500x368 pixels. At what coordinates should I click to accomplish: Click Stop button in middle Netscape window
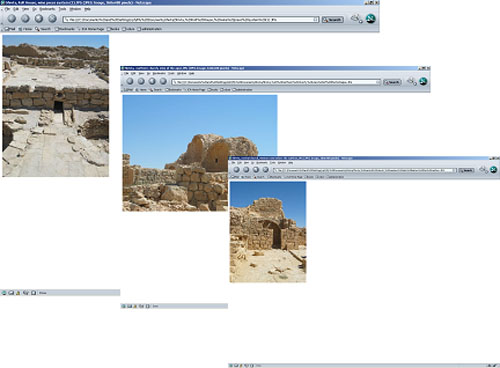[163, 81]
